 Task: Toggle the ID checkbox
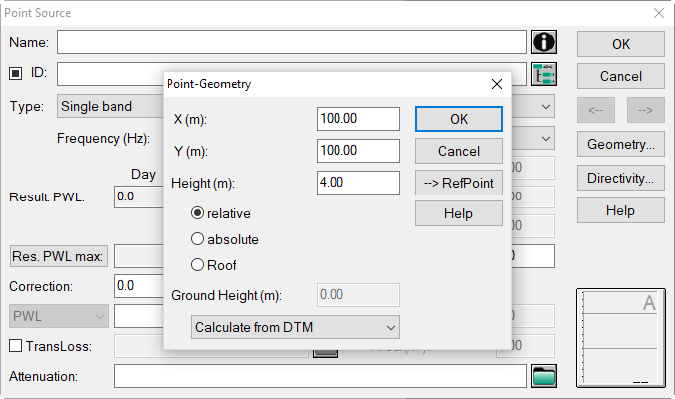coord(15,73)
